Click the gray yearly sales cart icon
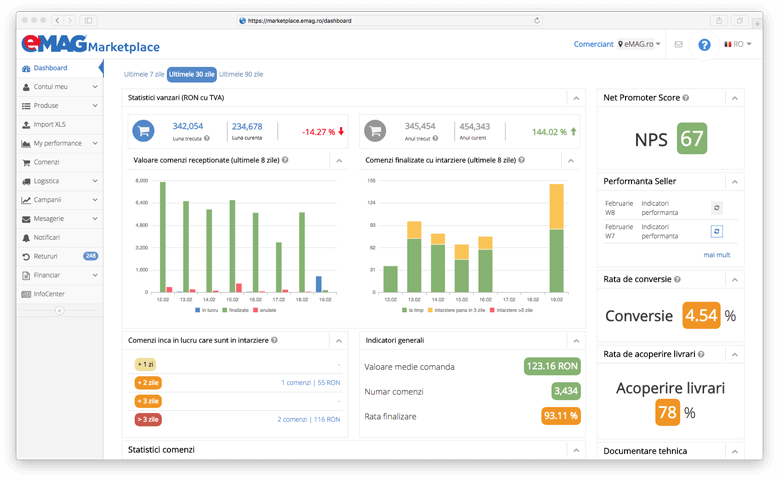The width and height of the screenshot is (780, 480). point(375,131)
